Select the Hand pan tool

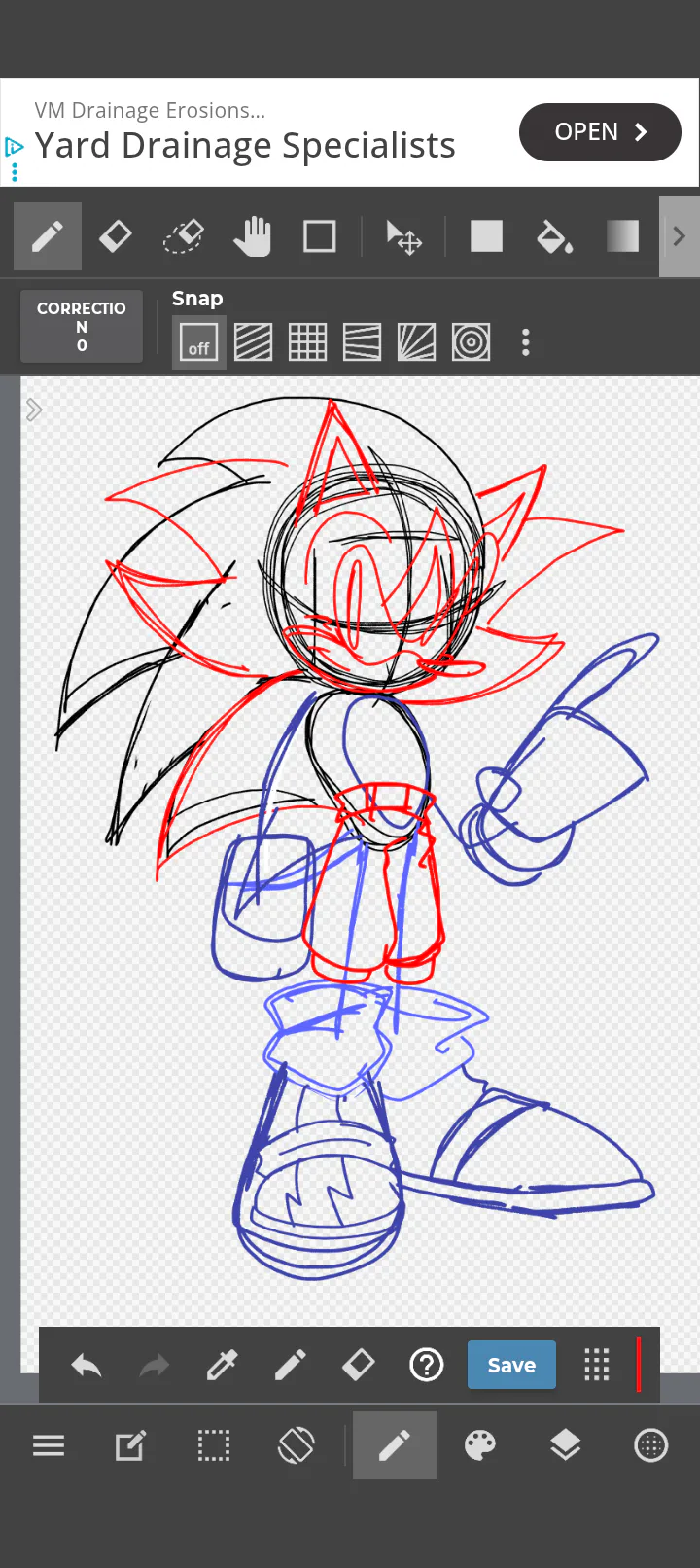pos(252,236)
